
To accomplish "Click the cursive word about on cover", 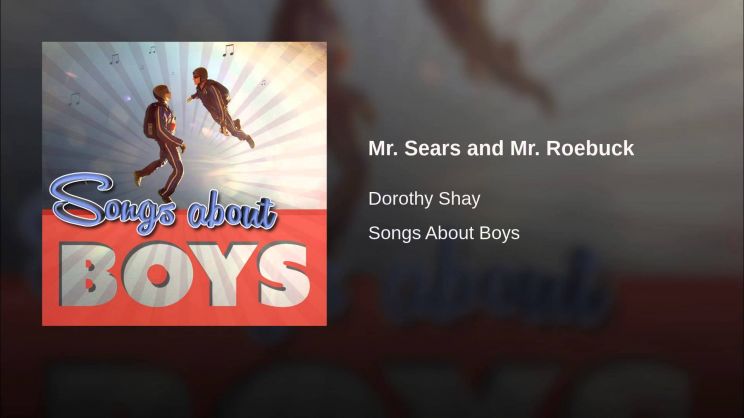I will coord(232,210).
